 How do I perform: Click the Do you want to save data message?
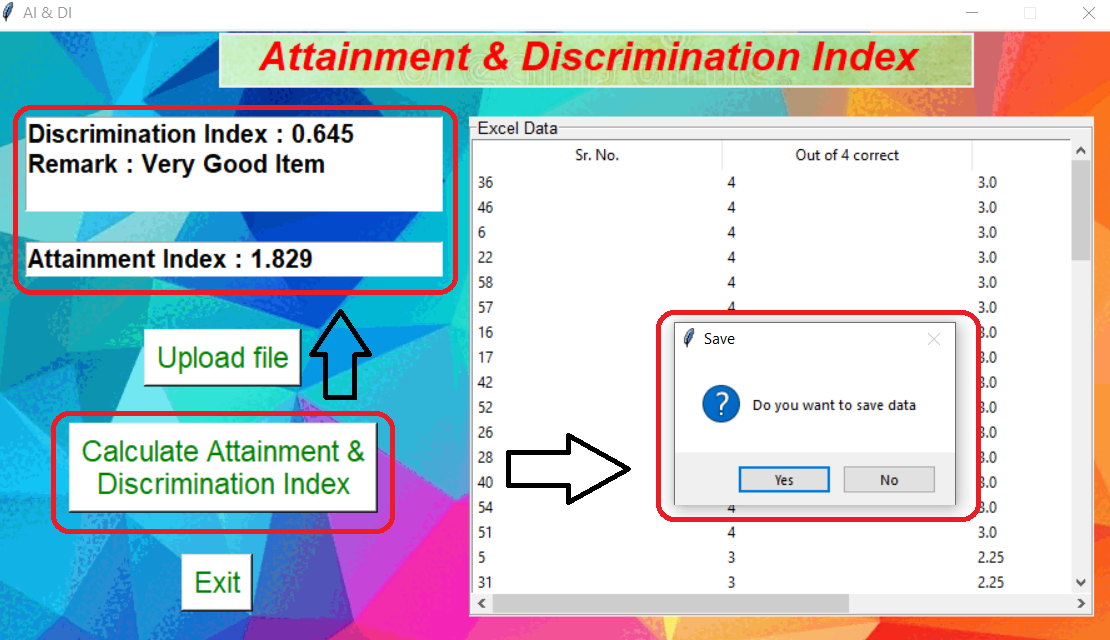tap(834, 406)
